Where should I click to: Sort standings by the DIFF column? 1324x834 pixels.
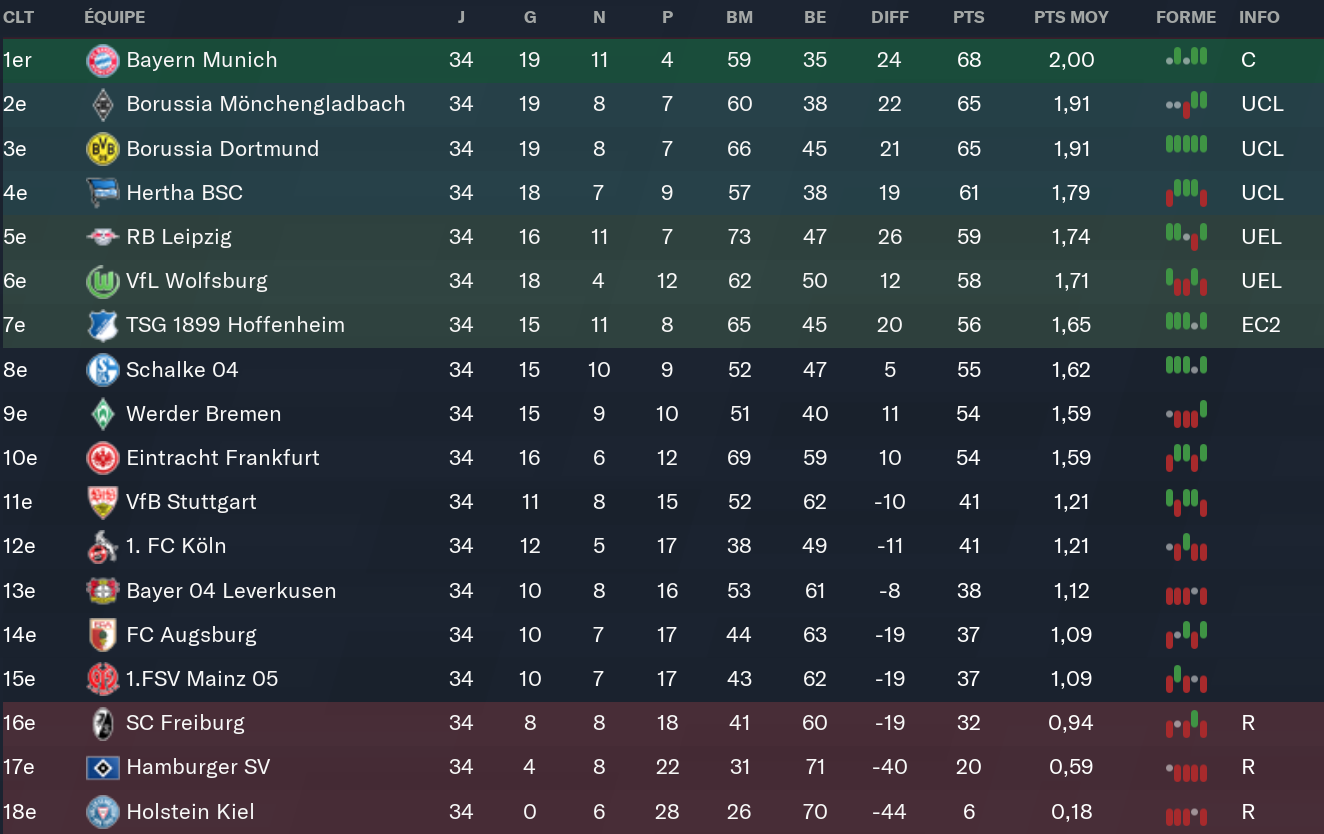890,17
